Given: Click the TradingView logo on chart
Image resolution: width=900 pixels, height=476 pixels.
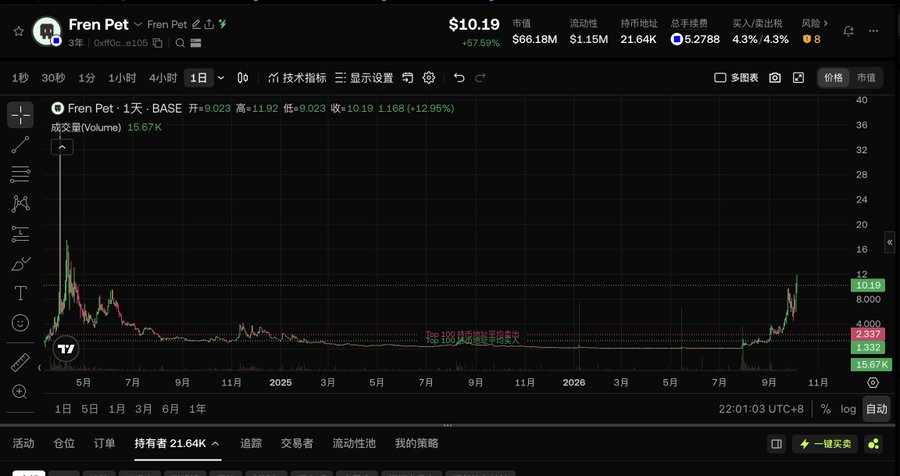Looking at the screenshot, I should (x=66, y=349).
